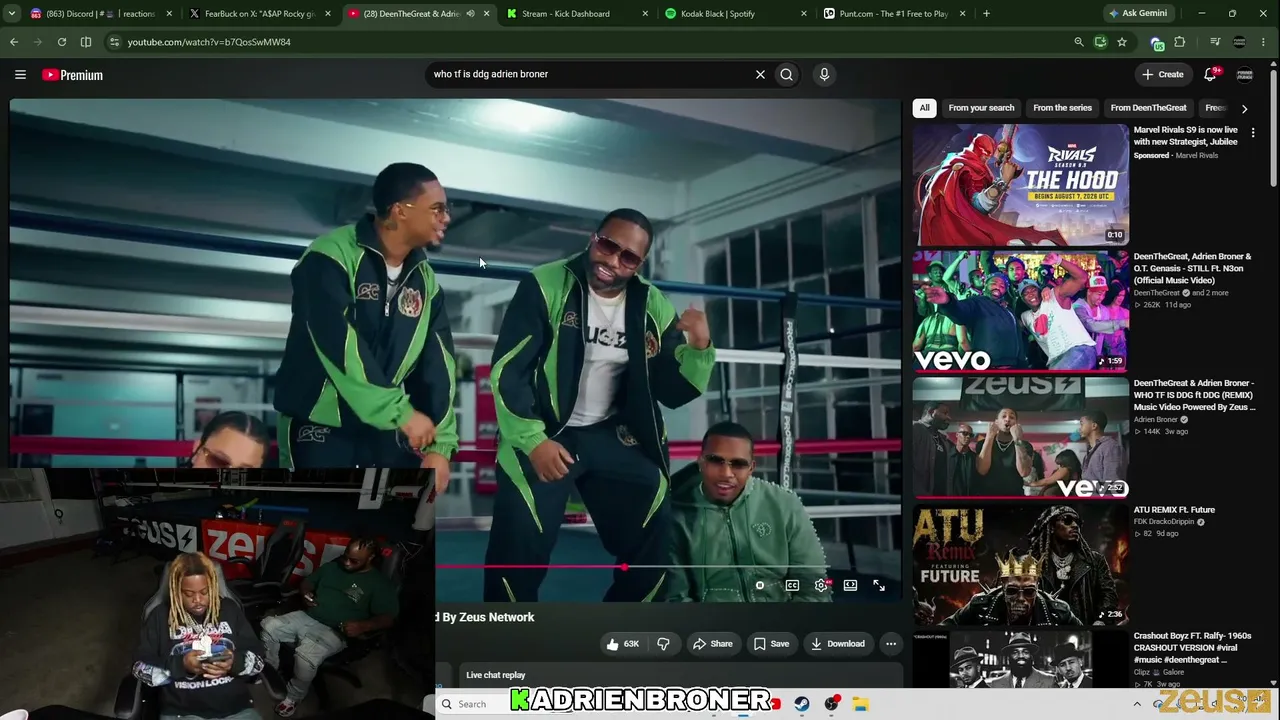1280x720 pixels.
Task: Open a new browser tab
Action: [x=986, y=14]
